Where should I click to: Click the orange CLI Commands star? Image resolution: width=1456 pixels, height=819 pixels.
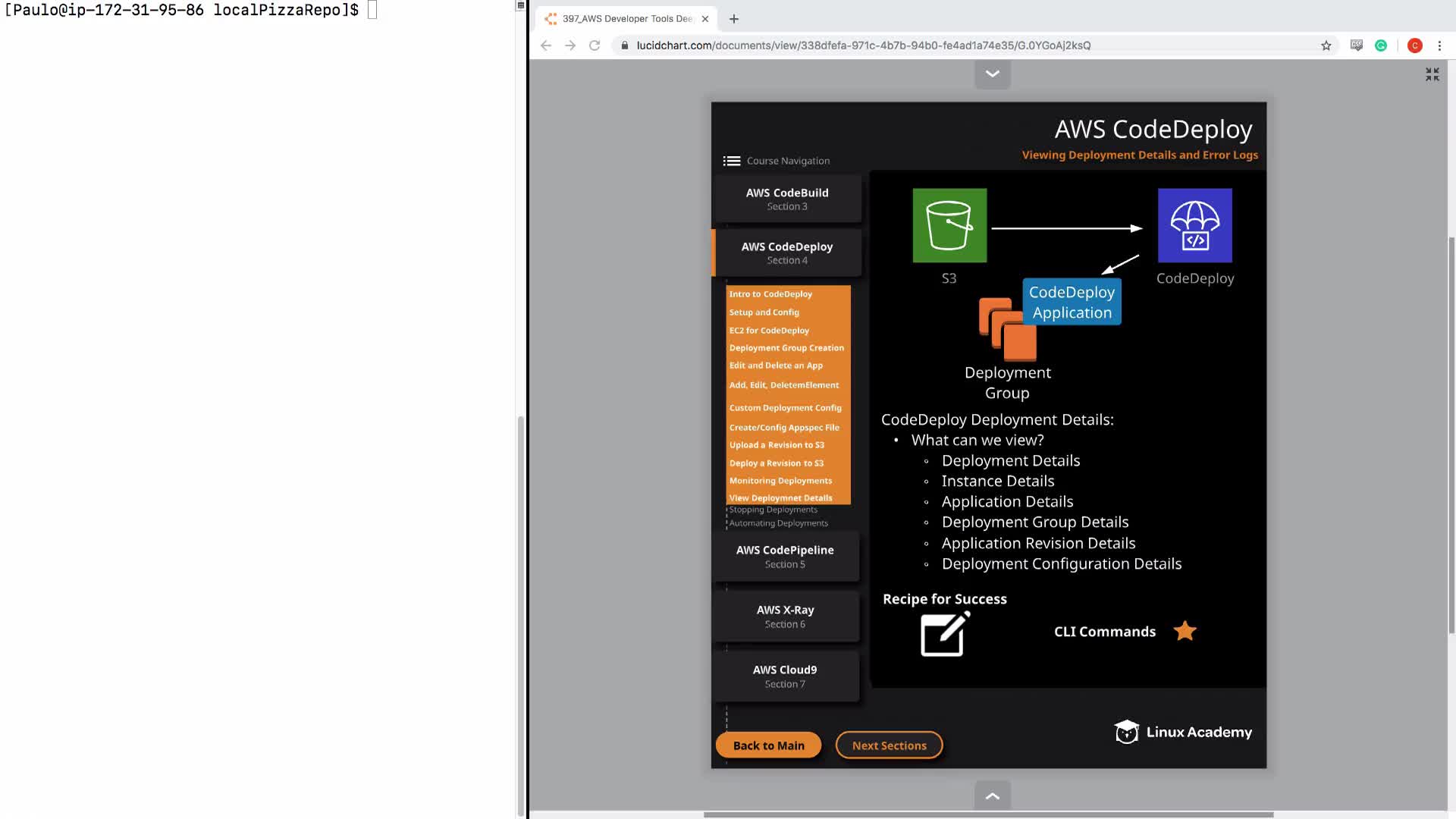coord(1185,631)
